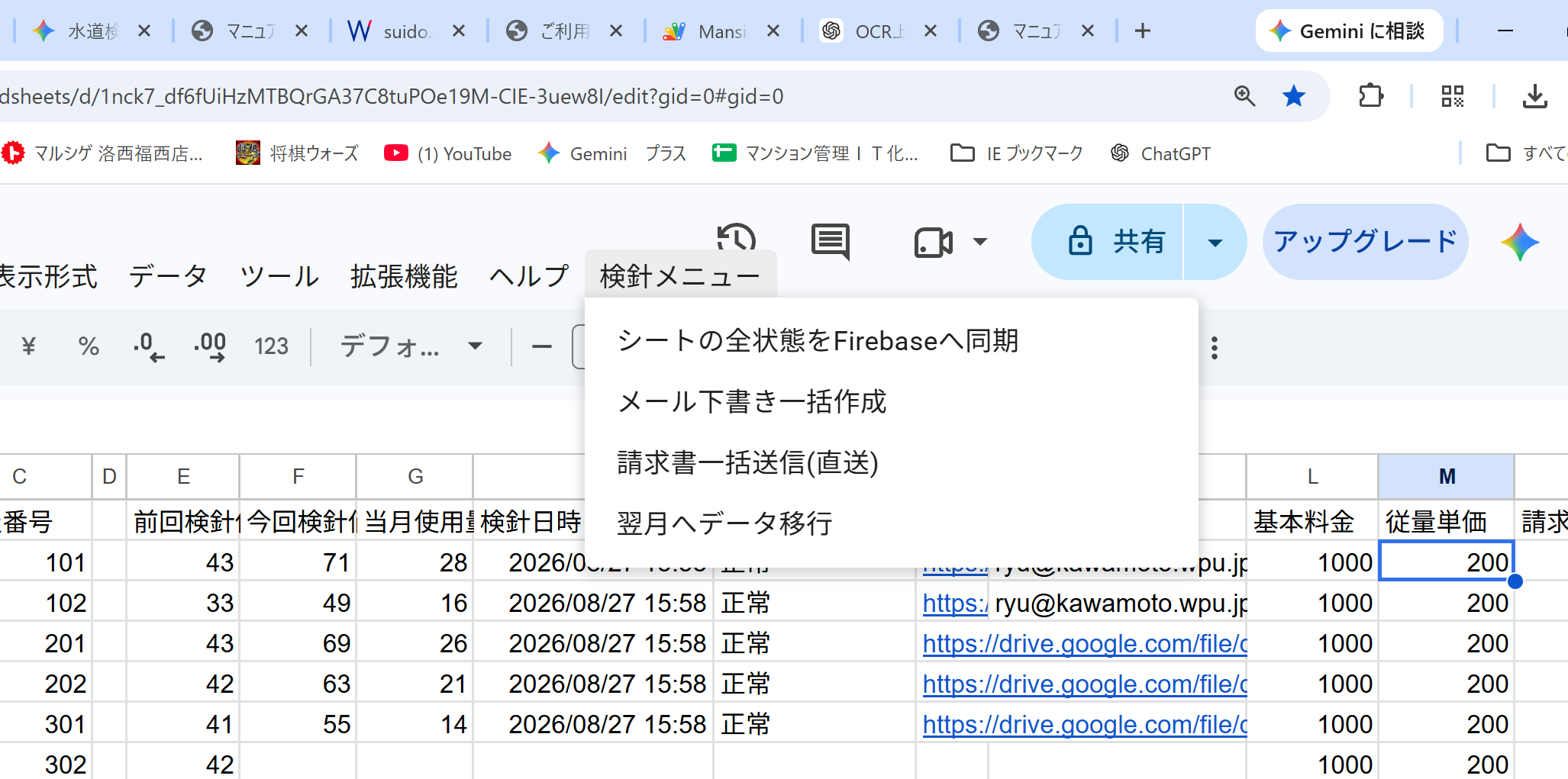Open https link in row 102
Image resolution: width=1568 pixels, height=779 pixels.
coord(955,603)
